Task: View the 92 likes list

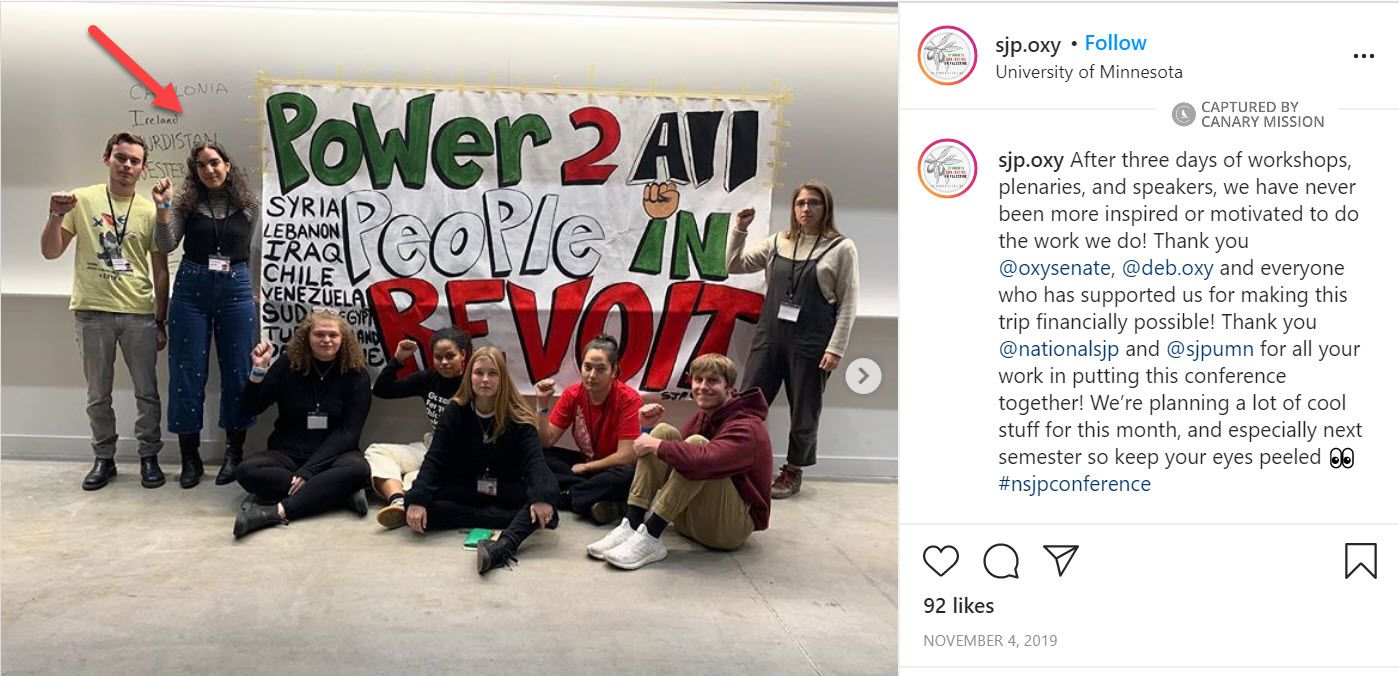Action: [x=958, y=606]
